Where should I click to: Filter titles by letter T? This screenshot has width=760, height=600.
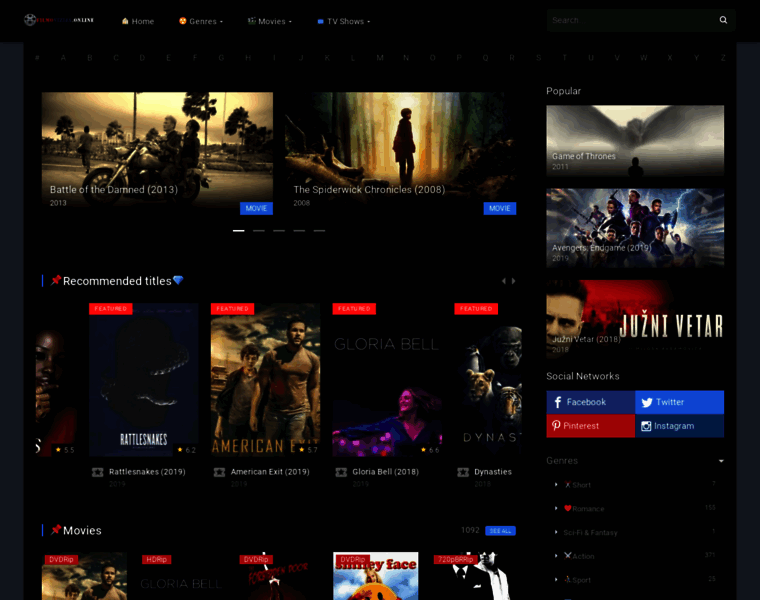565,58
